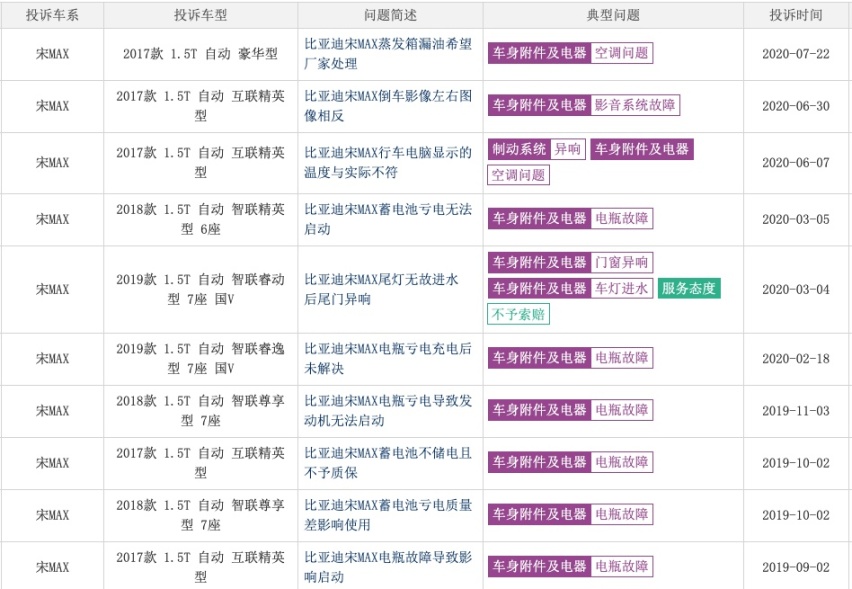Click the 制动系统 tag

click(519, 149)
